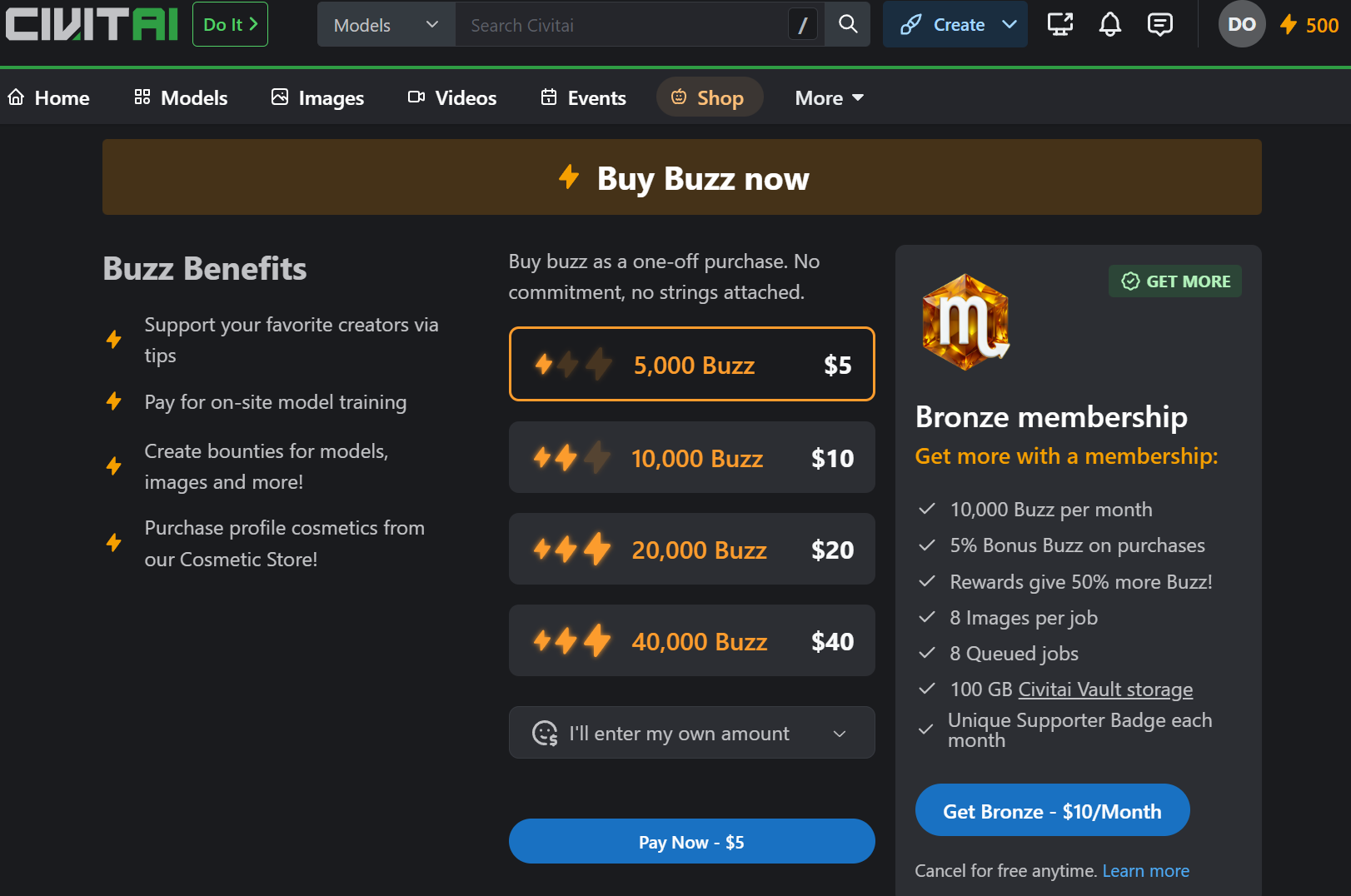The height and width of the screenshot is (896, 1351).
Task: Click the 500 Buzz balance
Action: click(1309, 25)
